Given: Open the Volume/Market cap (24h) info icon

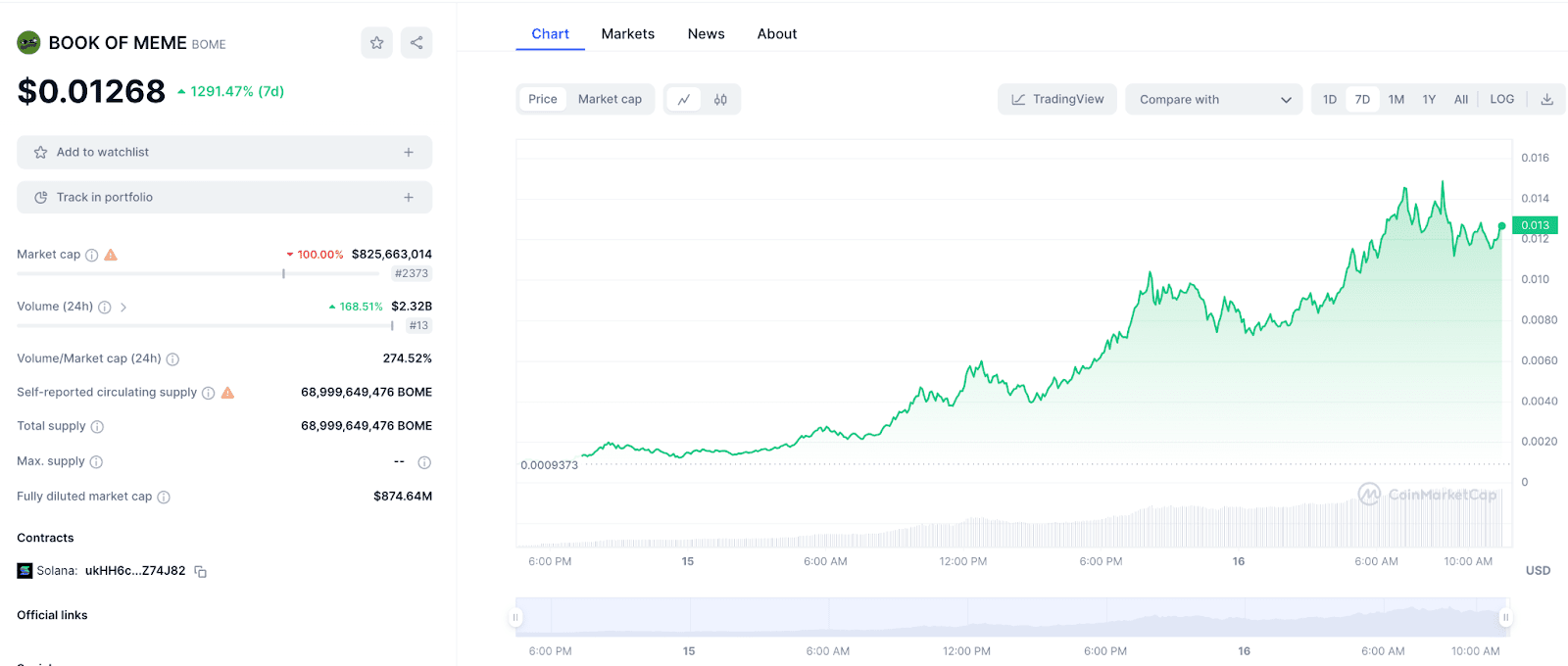Looking at the screenshot, I should [172, 359].
